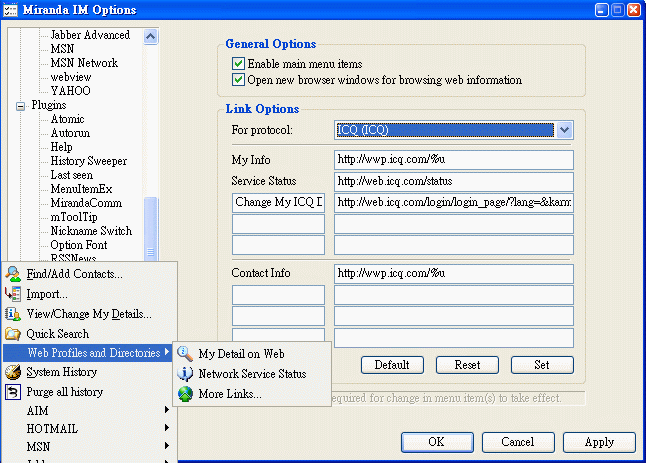The width and height of the screenshot is (646, 463).
Task: Open the AIM submenu
Action: pyautogui.click(x=98, y=411)
